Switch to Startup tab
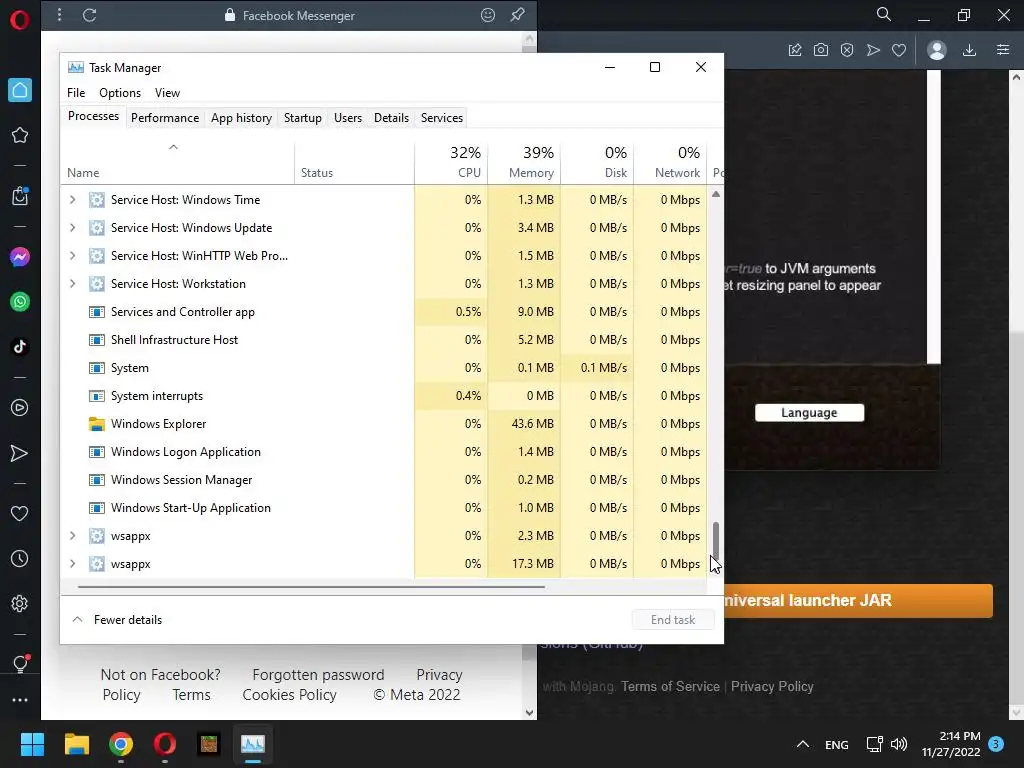 302,118
